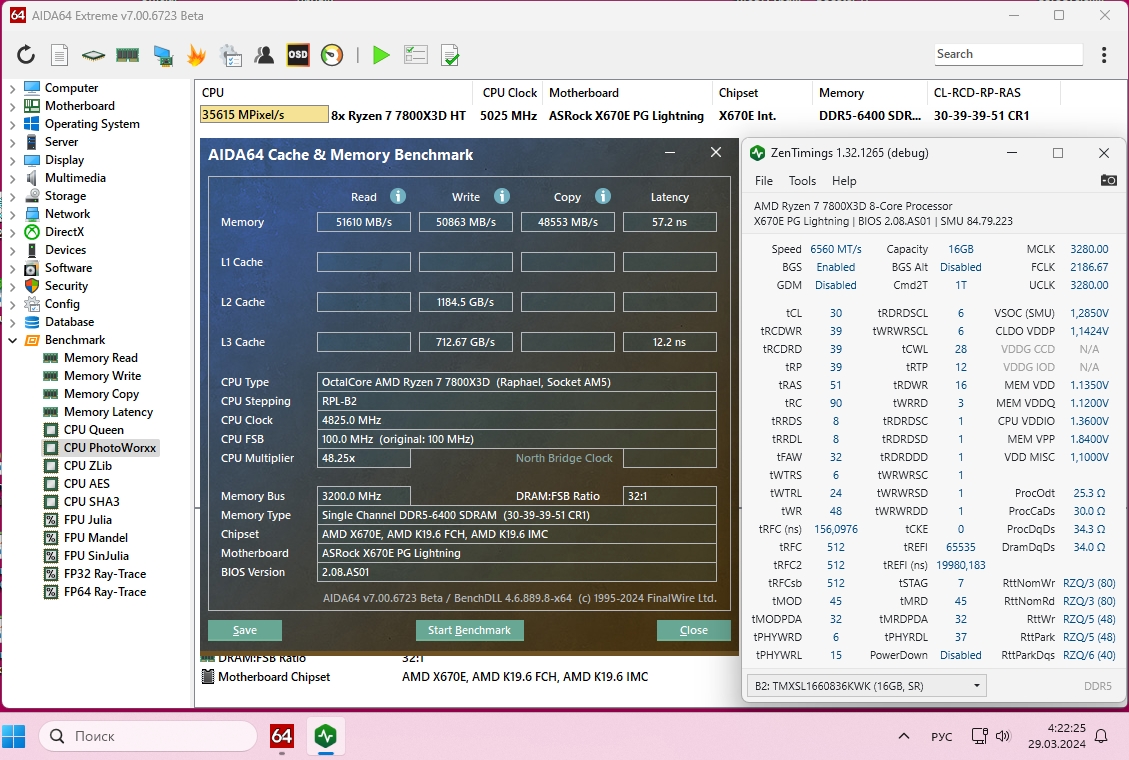Viewport: 1129px width, 760px height.
Task: Open the Tools menu in ZenTimings
Action: [x=802, y=181]
